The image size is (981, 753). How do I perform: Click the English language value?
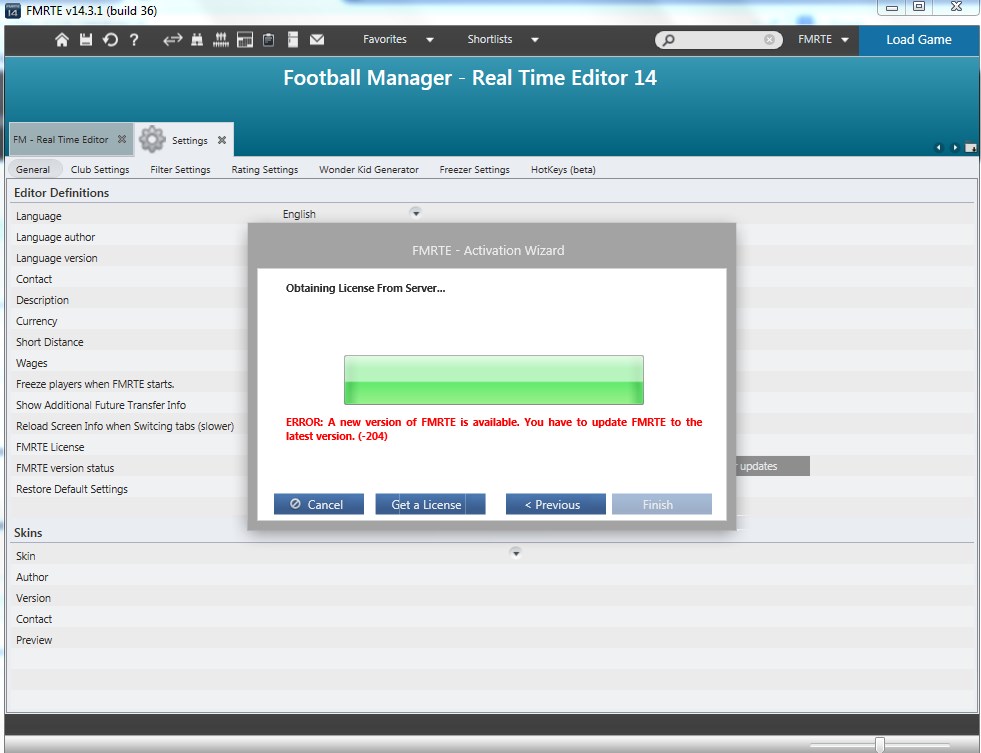pos(299,214)
